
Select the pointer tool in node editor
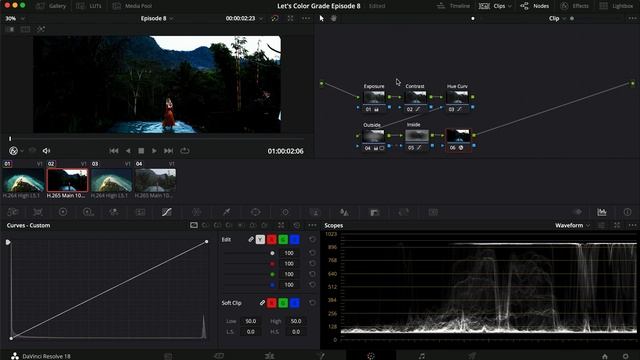click(x=322, y=18)
